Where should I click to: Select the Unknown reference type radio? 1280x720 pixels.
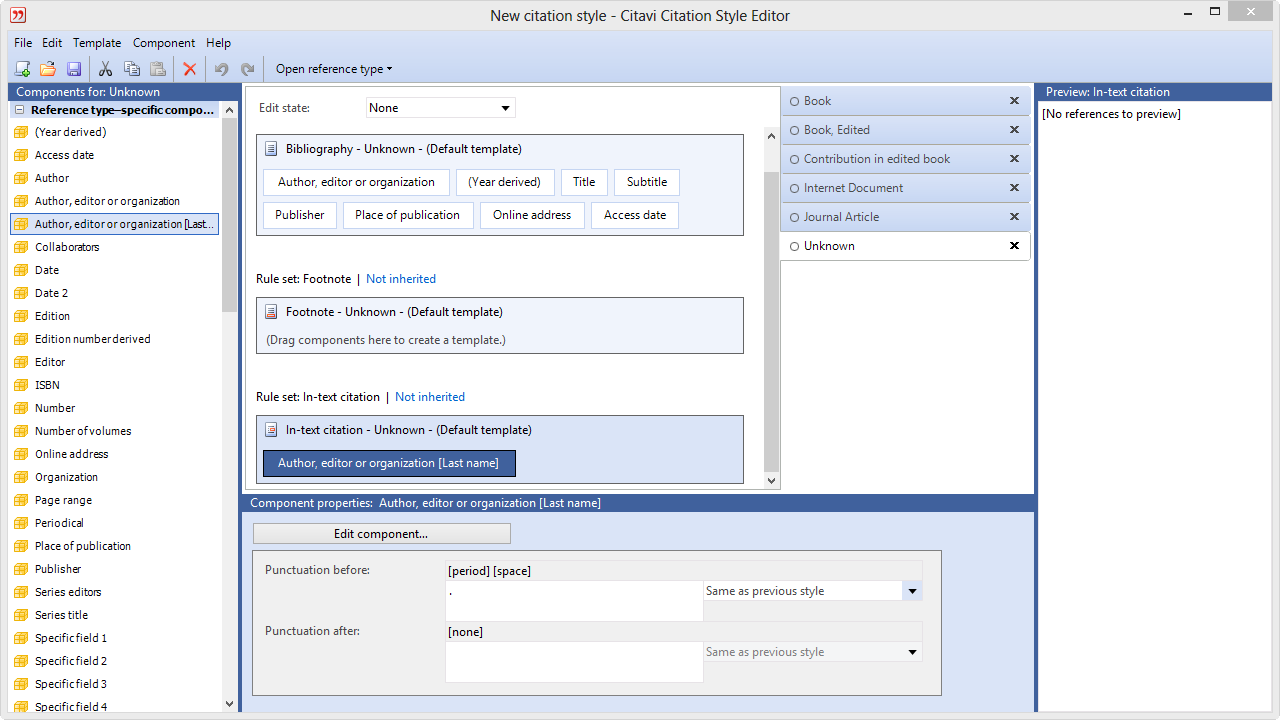[x=795, y=246]
